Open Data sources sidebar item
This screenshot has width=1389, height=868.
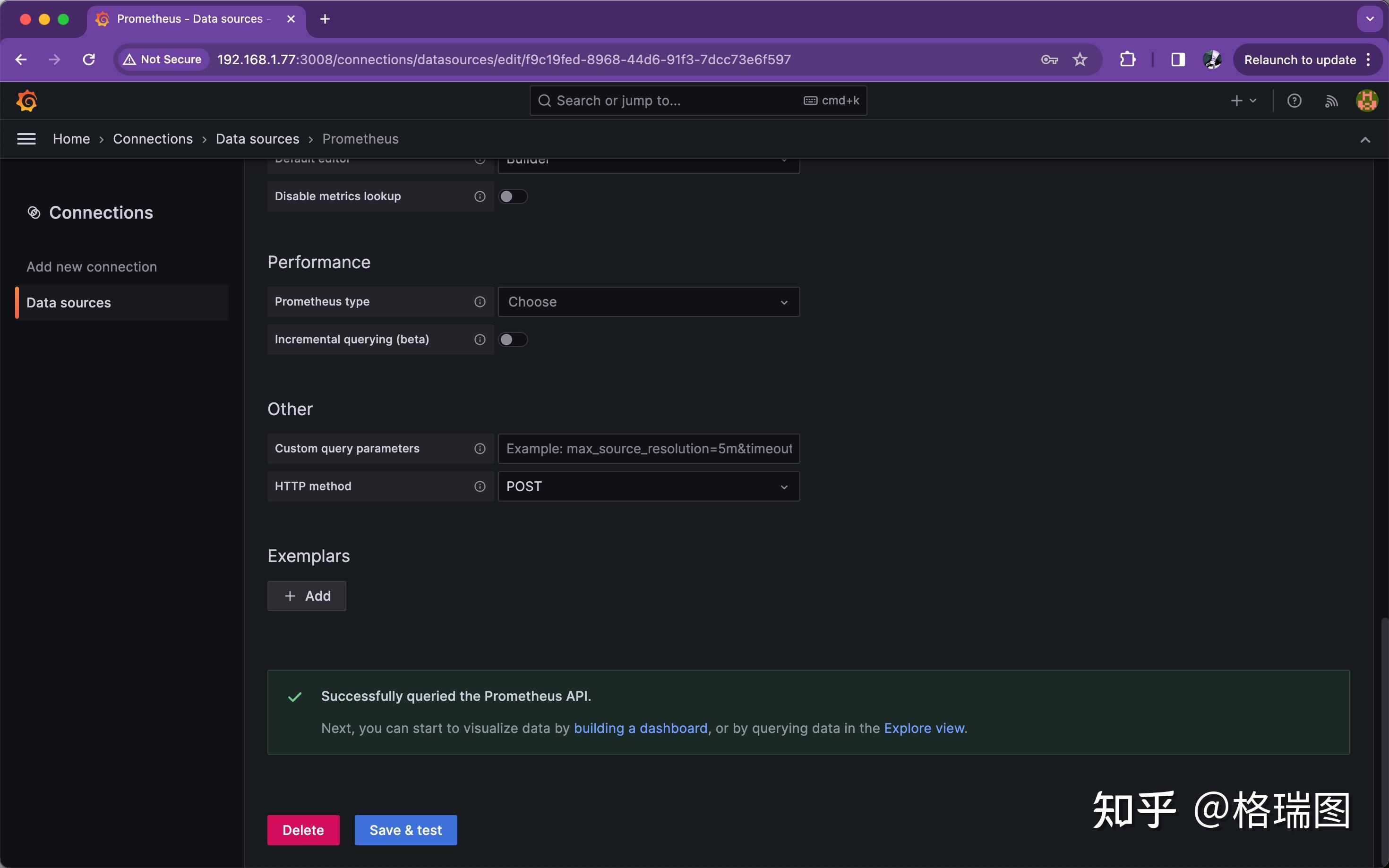click(x=69, y=303)
